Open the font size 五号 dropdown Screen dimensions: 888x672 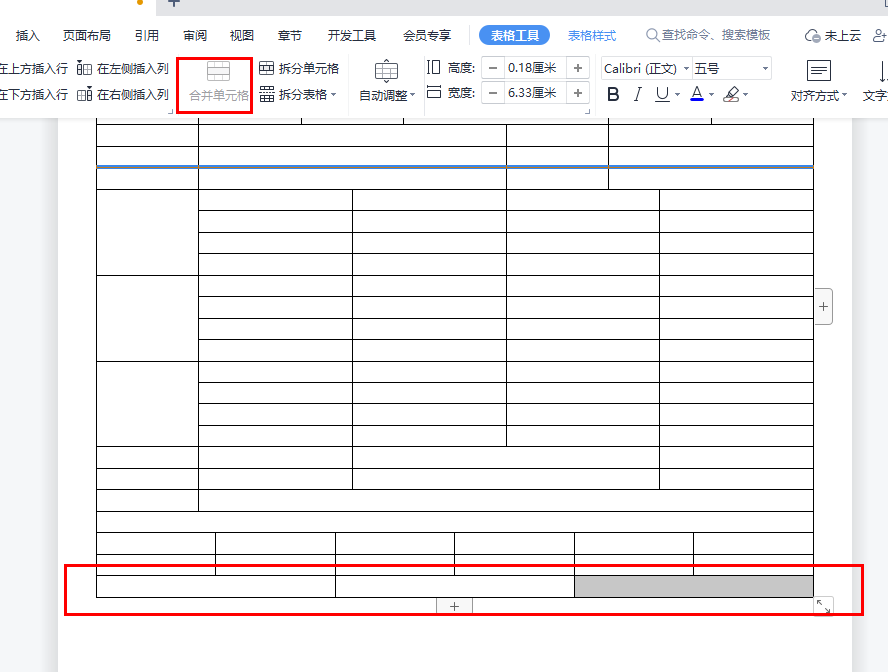(765, 69)
